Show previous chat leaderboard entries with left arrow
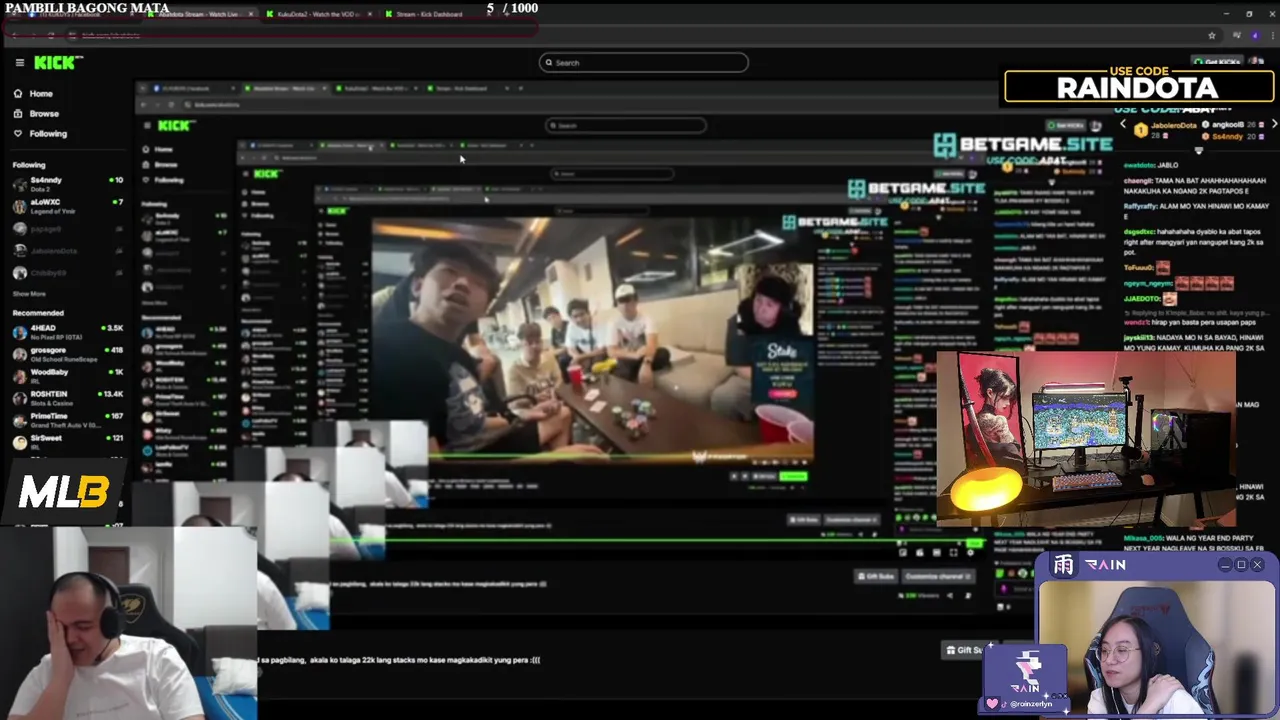1280x720 pixels. (1122, 125)
